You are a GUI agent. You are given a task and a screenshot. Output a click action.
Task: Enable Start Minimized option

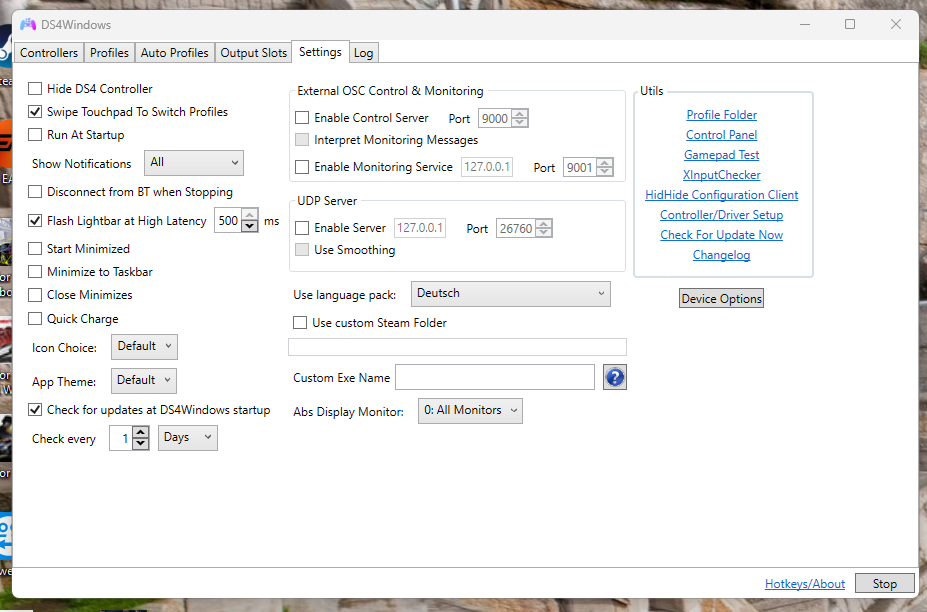click(35, 248)
